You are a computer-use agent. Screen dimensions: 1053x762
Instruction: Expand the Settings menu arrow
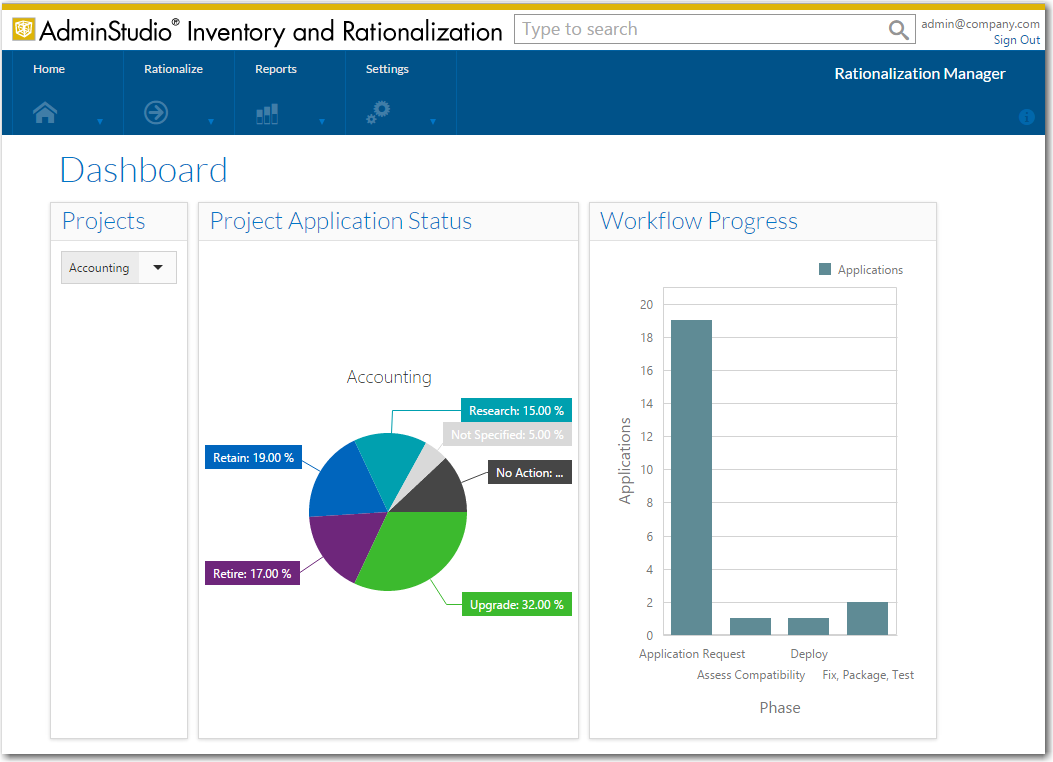(433, 122)
